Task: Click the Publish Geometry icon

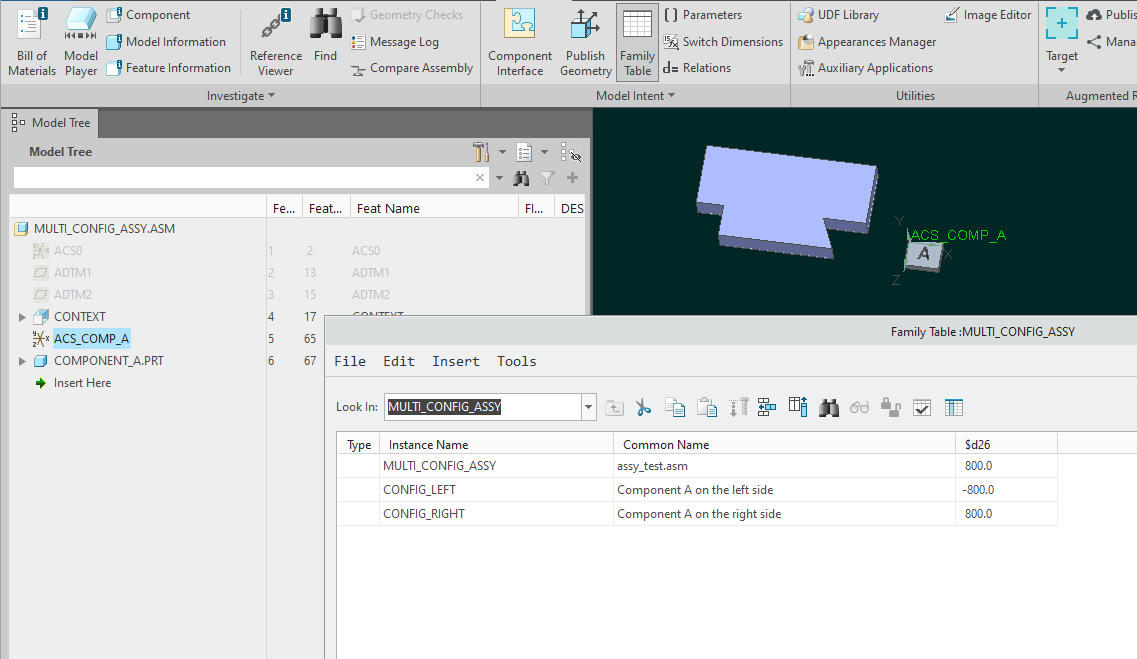Action: point(585,42)
